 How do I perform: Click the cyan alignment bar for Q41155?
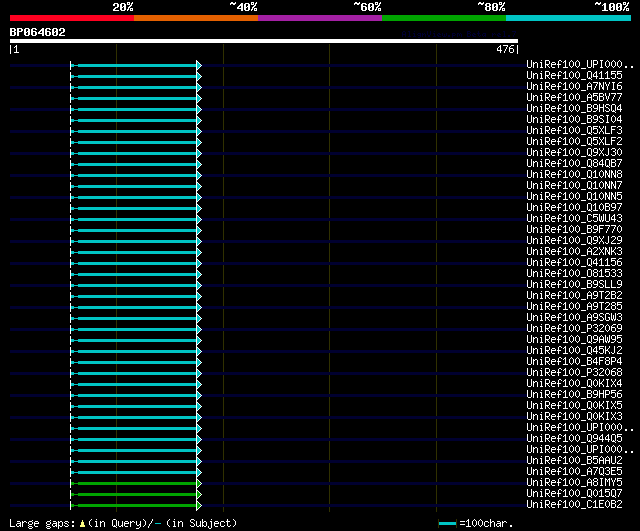point(136,76)
